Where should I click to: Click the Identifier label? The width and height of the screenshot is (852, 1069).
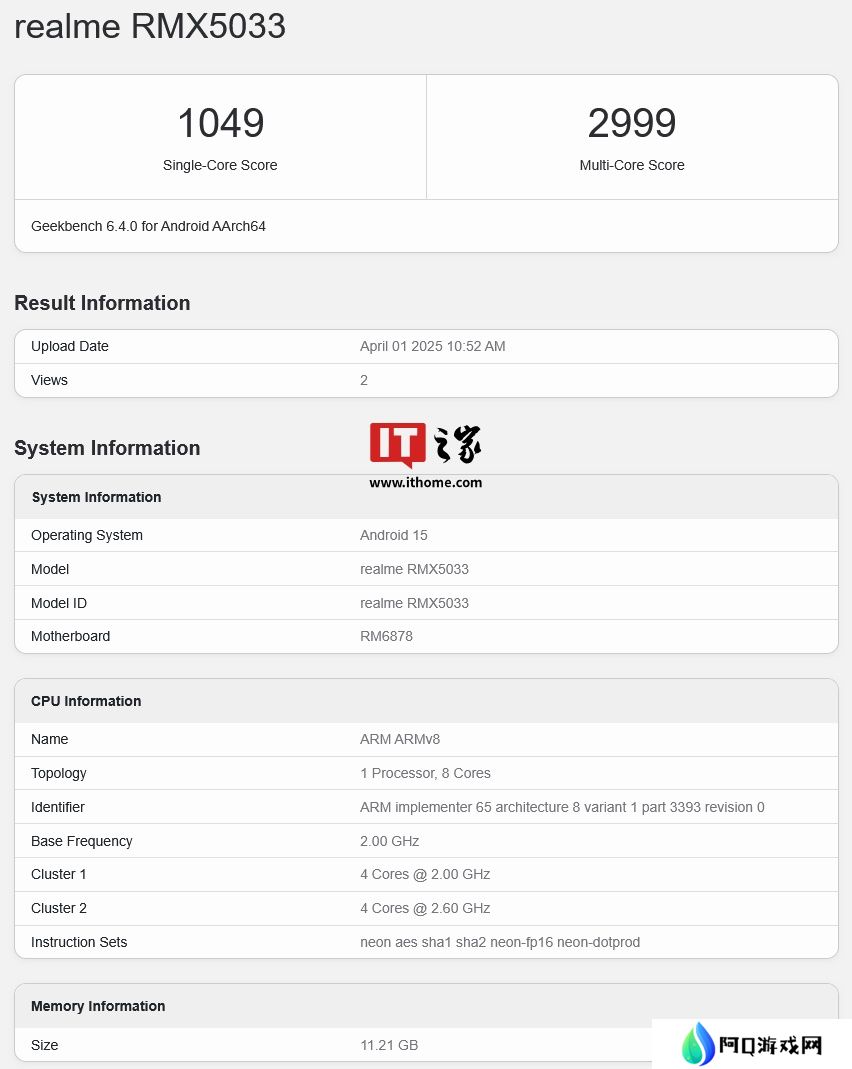point(57,807)
